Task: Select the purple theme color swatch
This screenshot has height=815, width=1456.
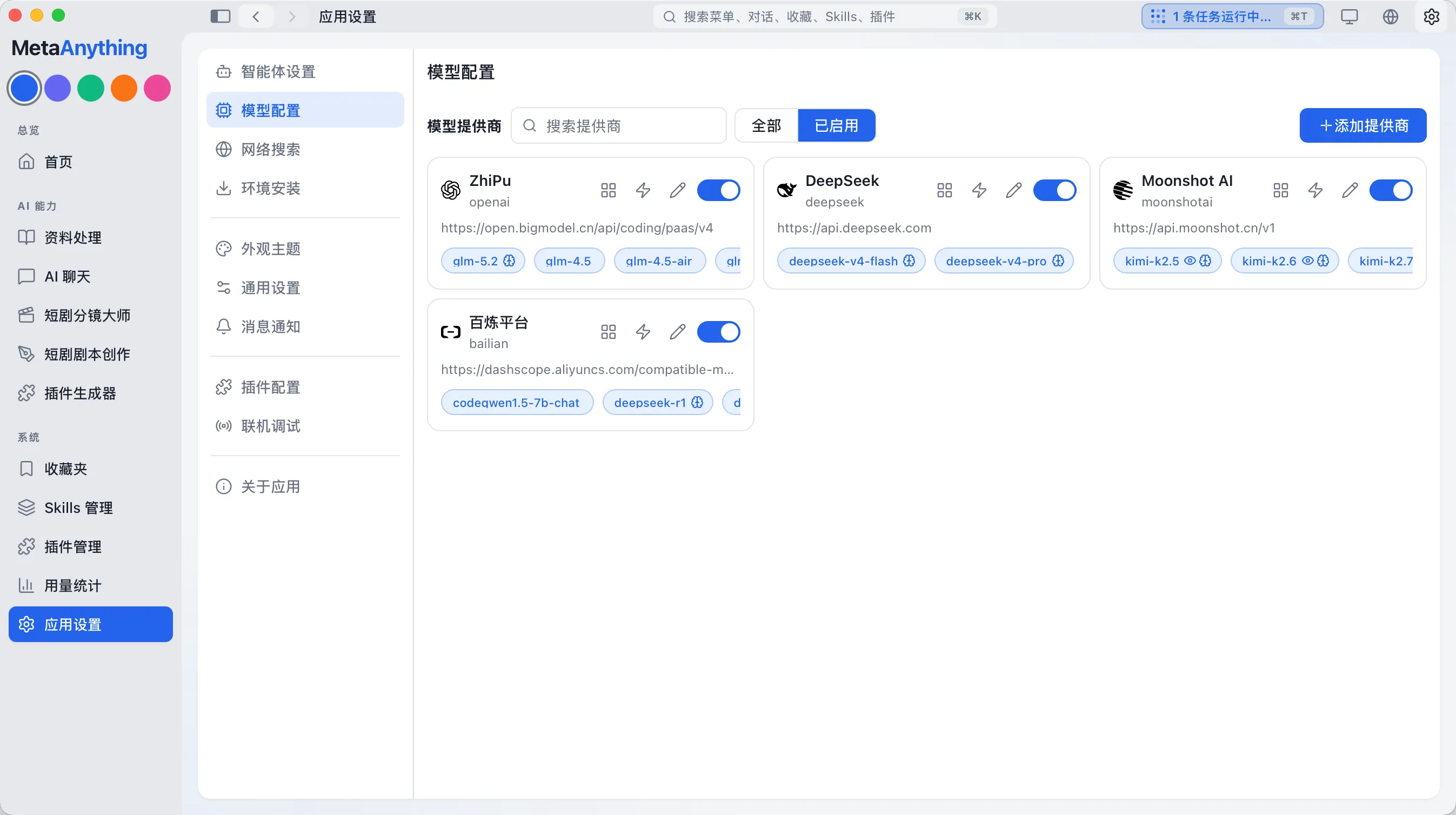Action: tap(58, 88)
